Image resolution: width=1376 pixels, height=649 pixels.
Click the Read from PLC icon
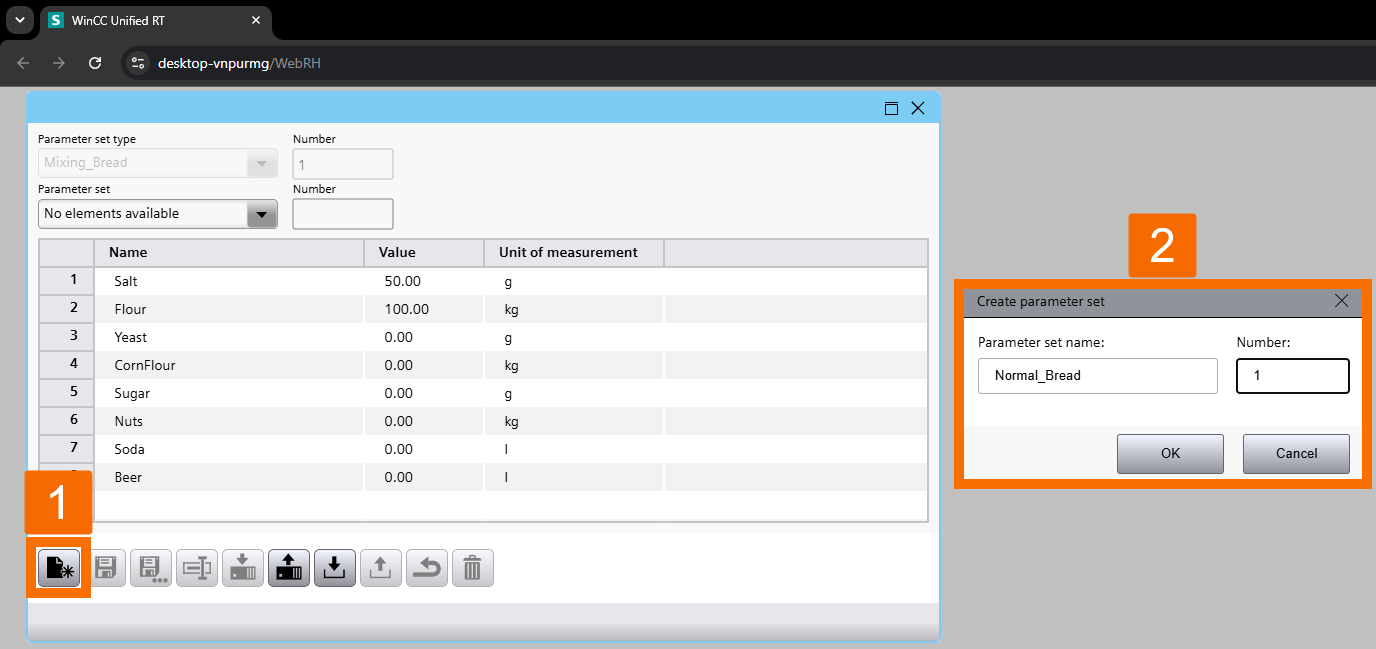click(x=289, y=568)
